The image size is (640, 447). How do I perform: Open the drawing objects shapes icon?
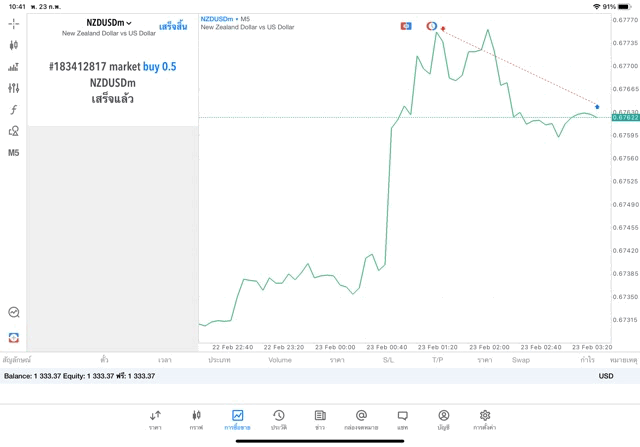[13, 131]
